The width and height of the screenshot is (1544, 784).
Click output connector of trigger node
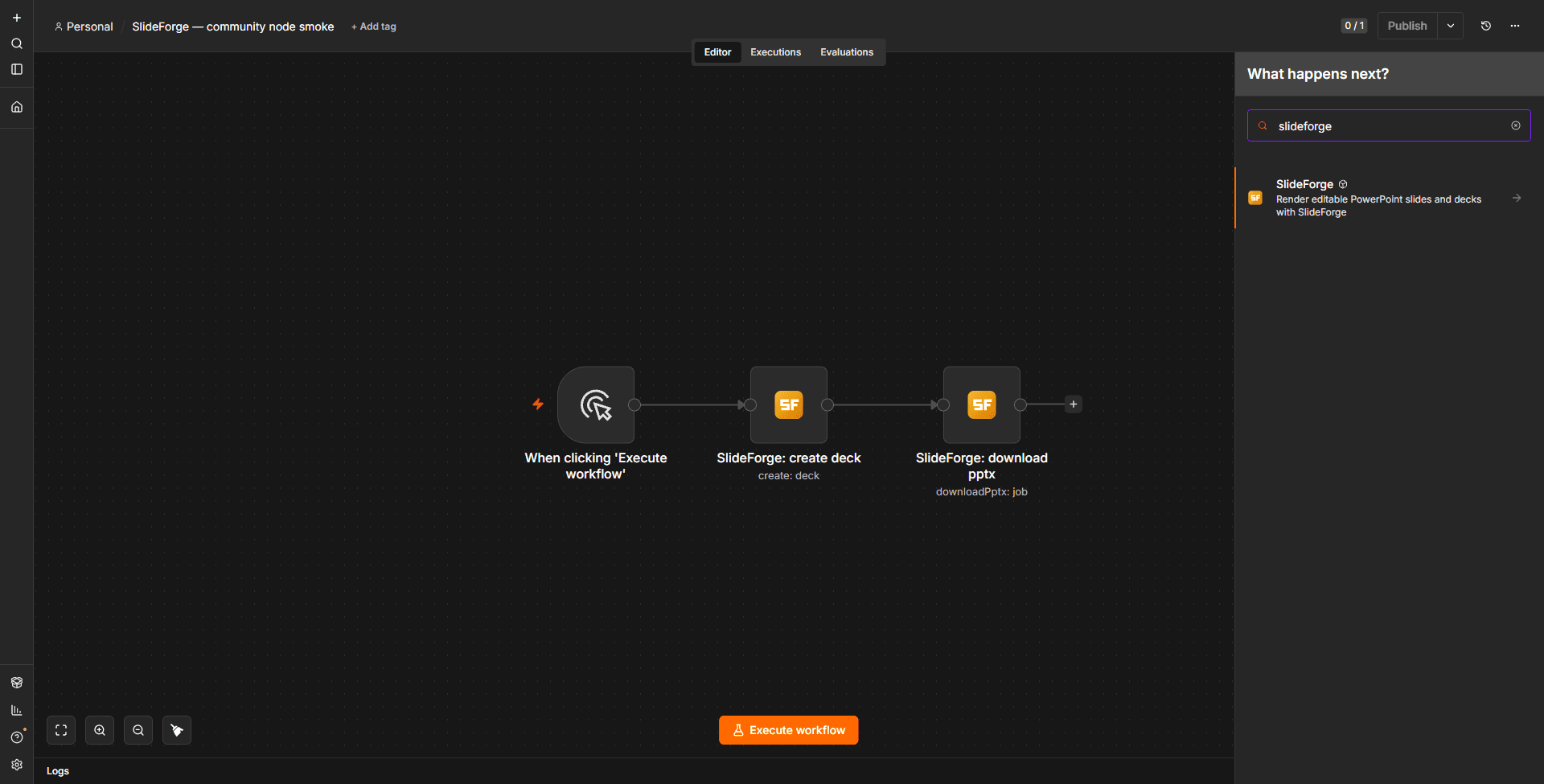(x=634, y=404)
